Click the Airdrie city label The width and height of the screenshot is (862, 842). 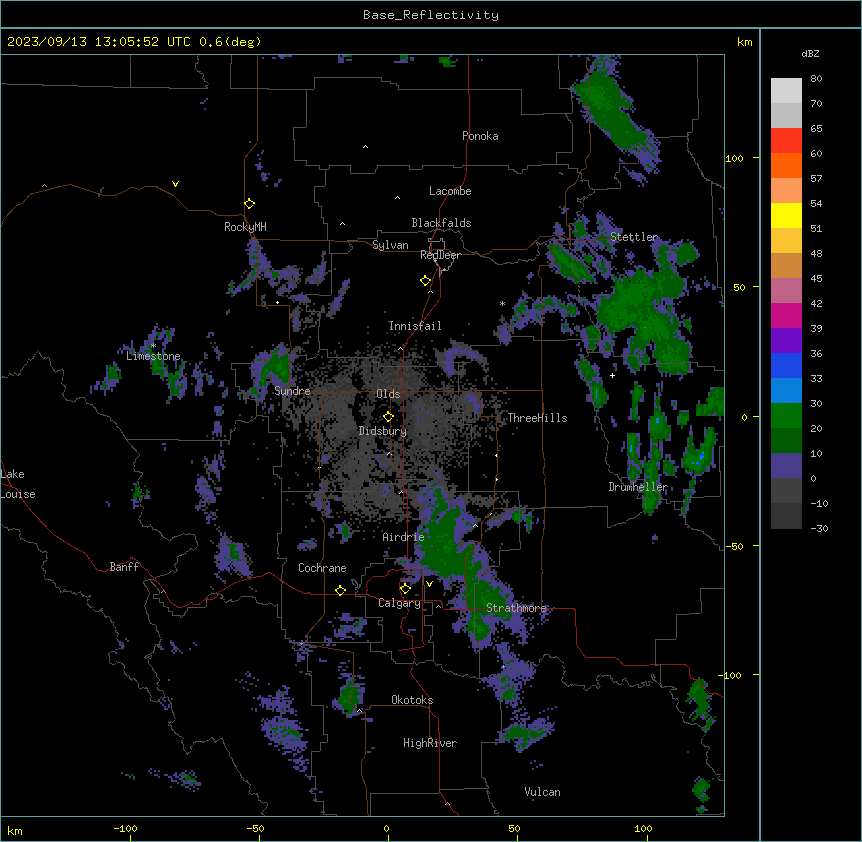pyautogui.click(x=404, y=537)
